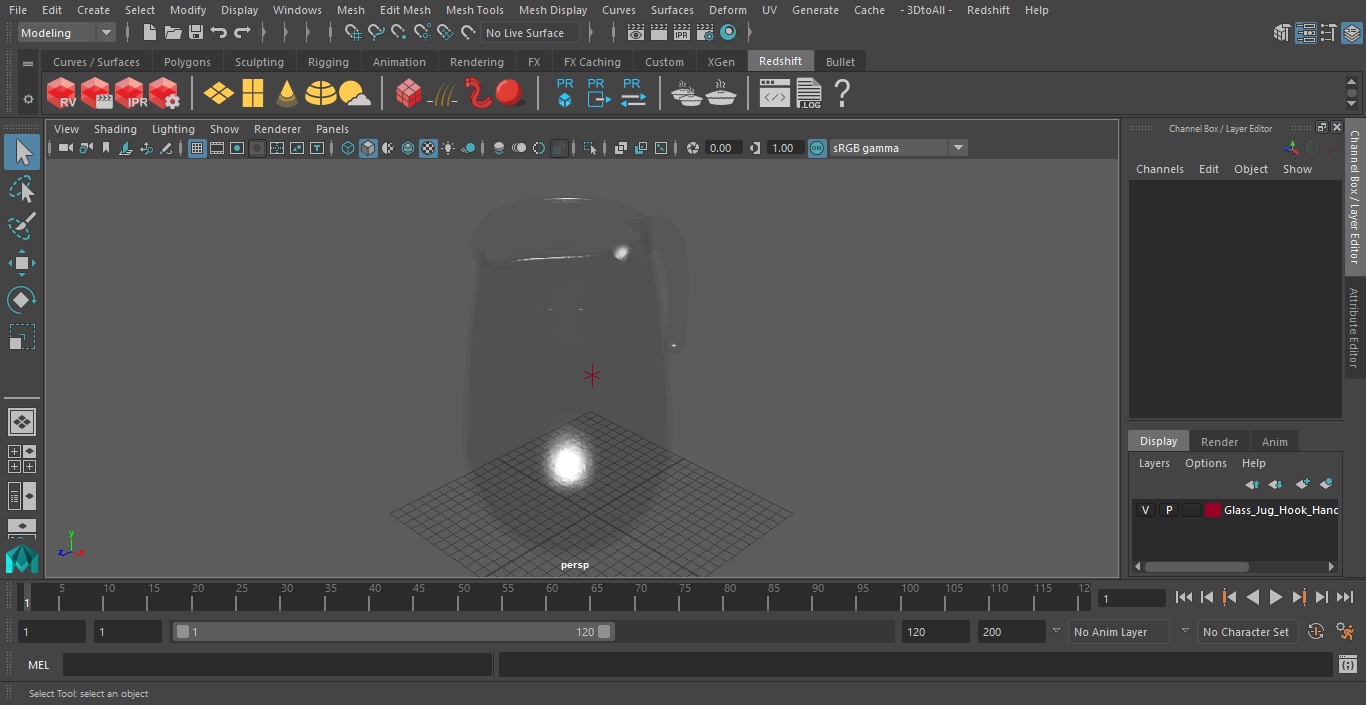Go to start of playback range
Viewport: 1366px width, 705px height.
tap(1183, 597)
